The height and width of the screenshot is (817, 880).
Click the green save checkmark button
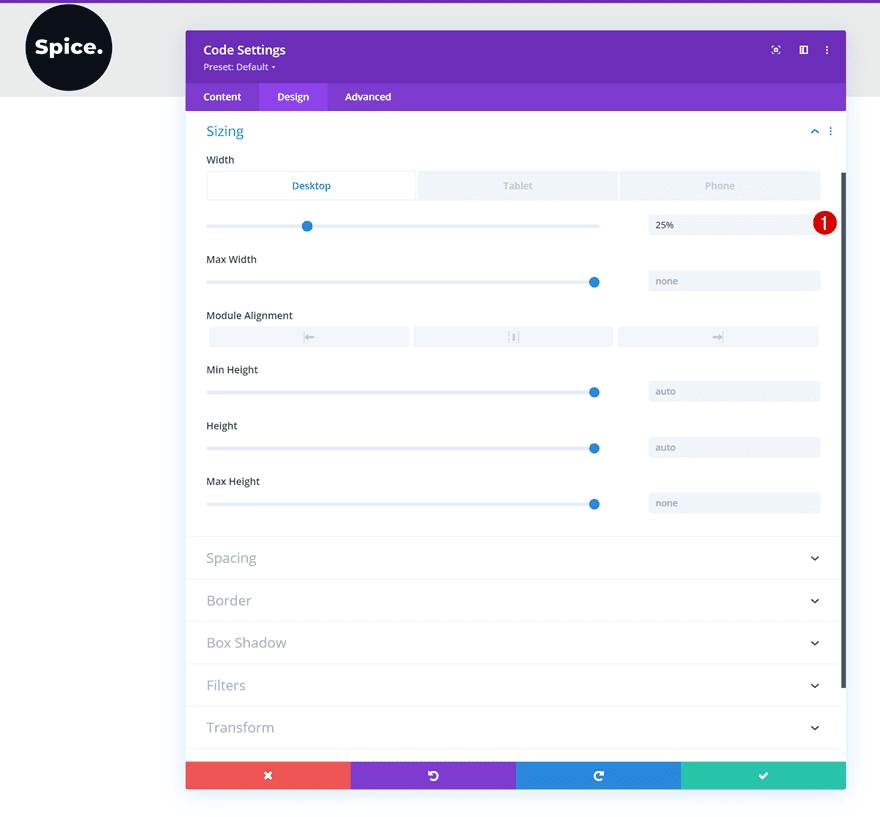pyautogui.click(x=763, y=776)
